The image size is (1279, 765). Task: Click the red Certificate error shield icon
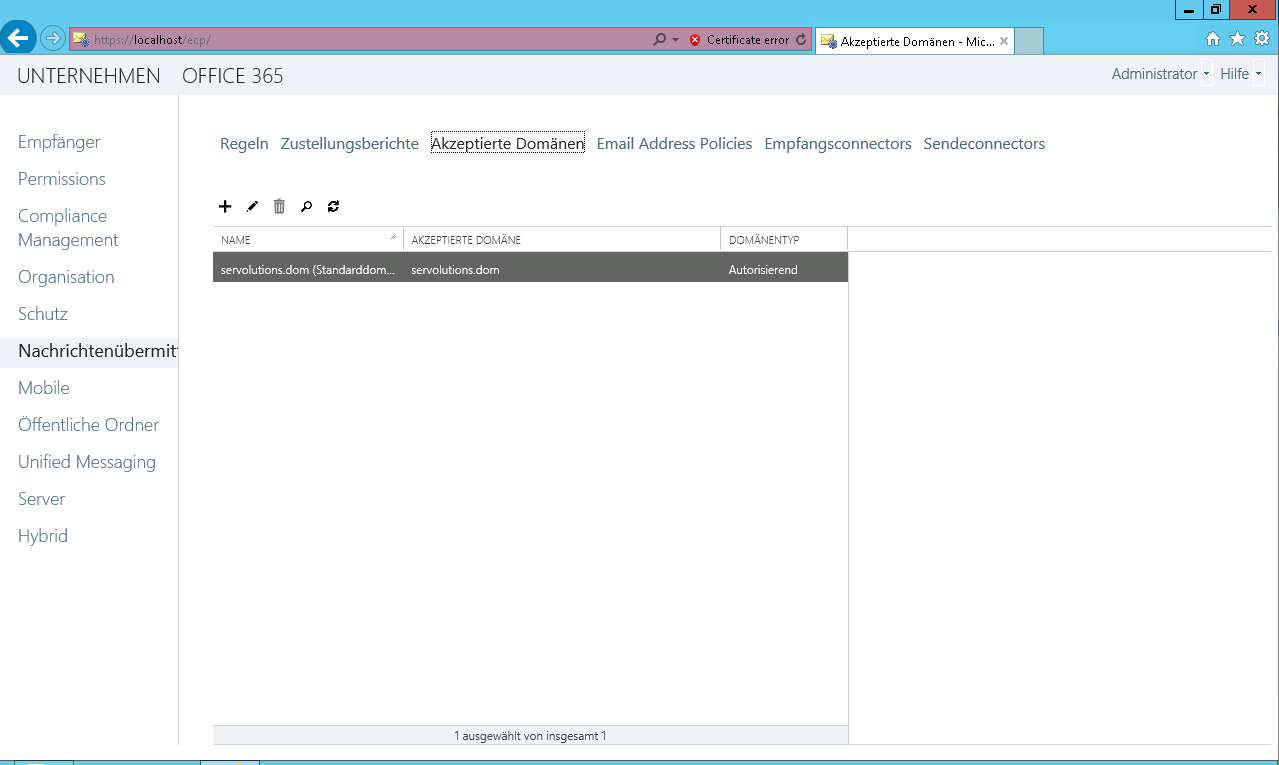[x=695, y=40]
